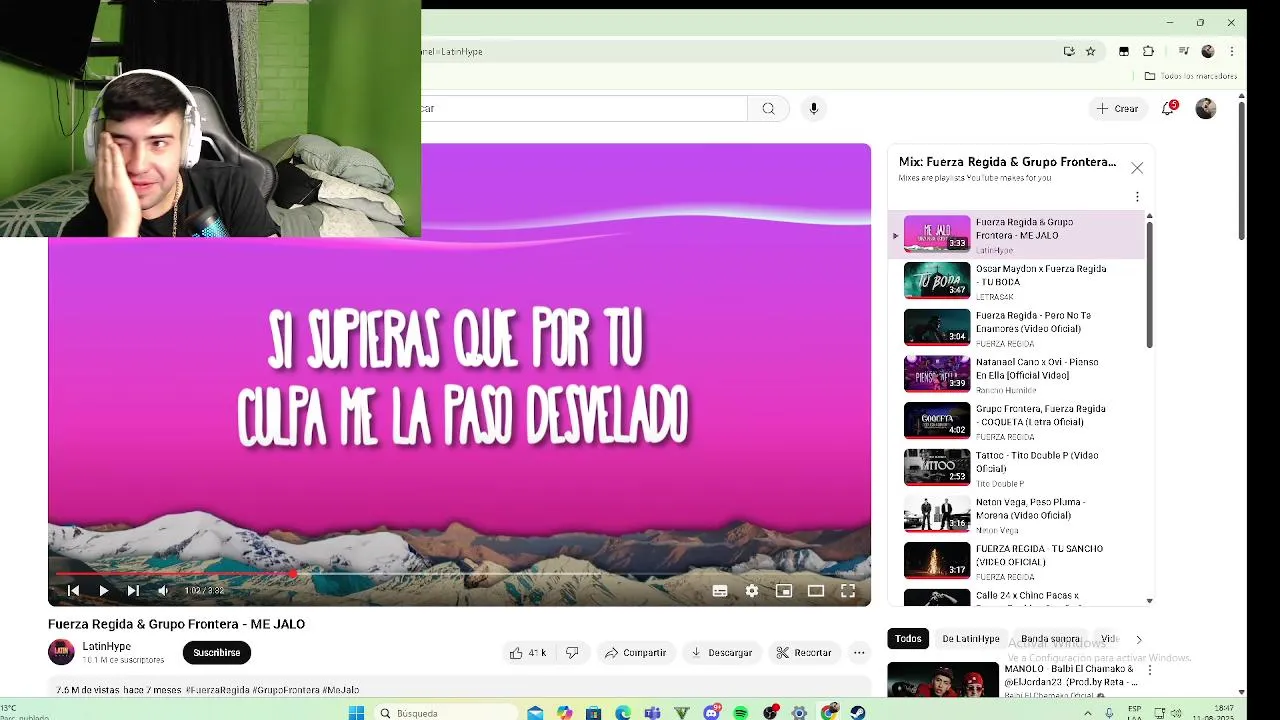Select 'Natanael Cano x Ovi - Pienso En Ella'

[x=1016, y=374]
